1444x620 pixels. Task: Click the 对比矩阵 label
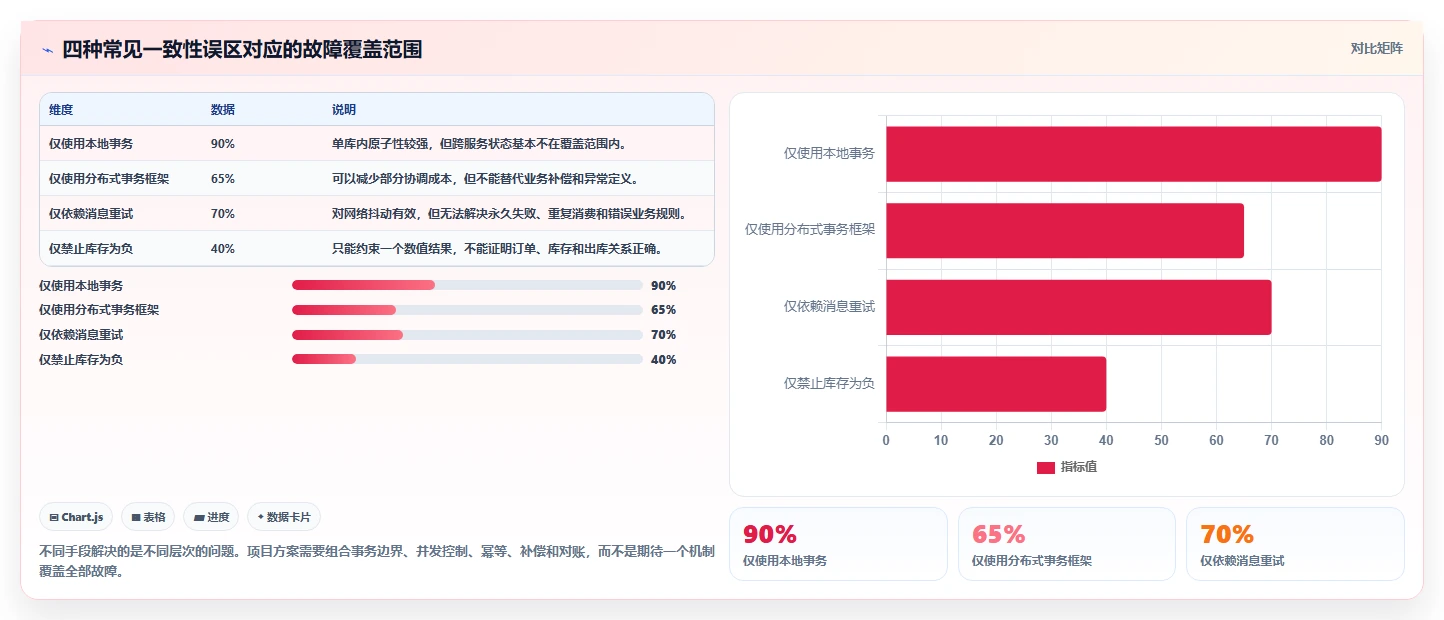[1376, 48]
